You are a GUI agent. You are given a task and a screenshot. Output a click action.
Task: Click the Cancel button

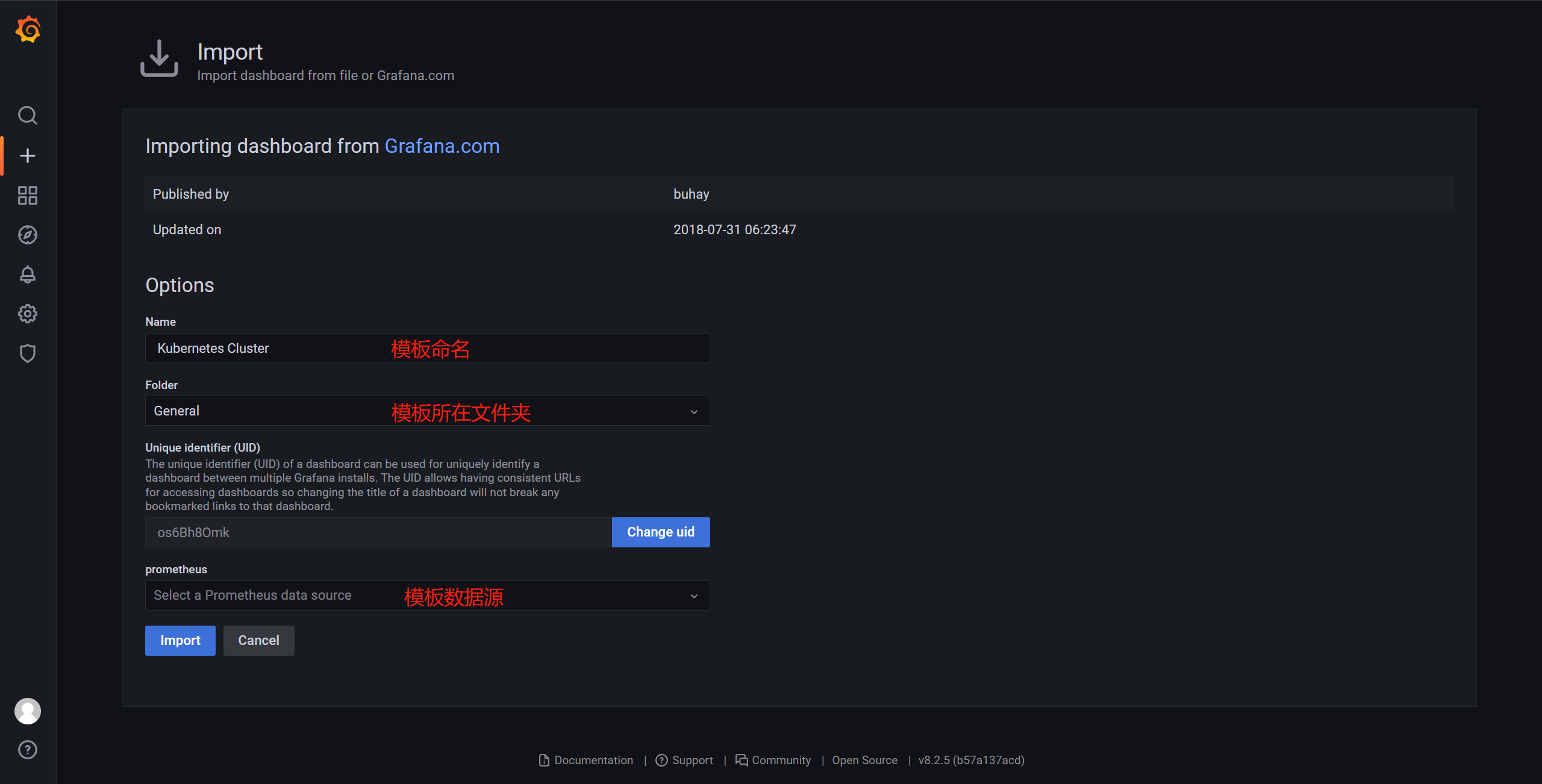(258, 641)
